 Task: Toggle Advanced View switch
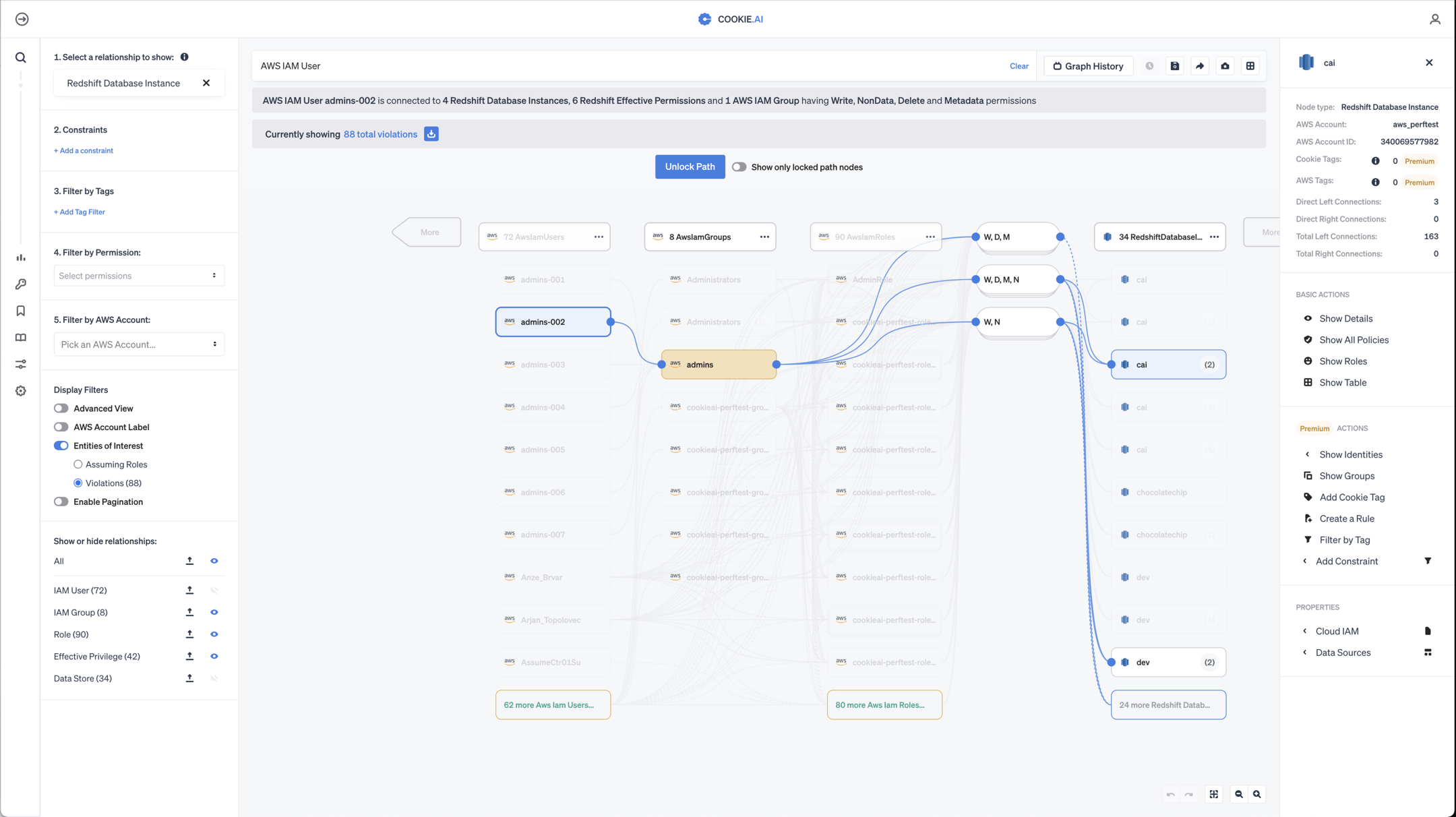pos(61,408)
